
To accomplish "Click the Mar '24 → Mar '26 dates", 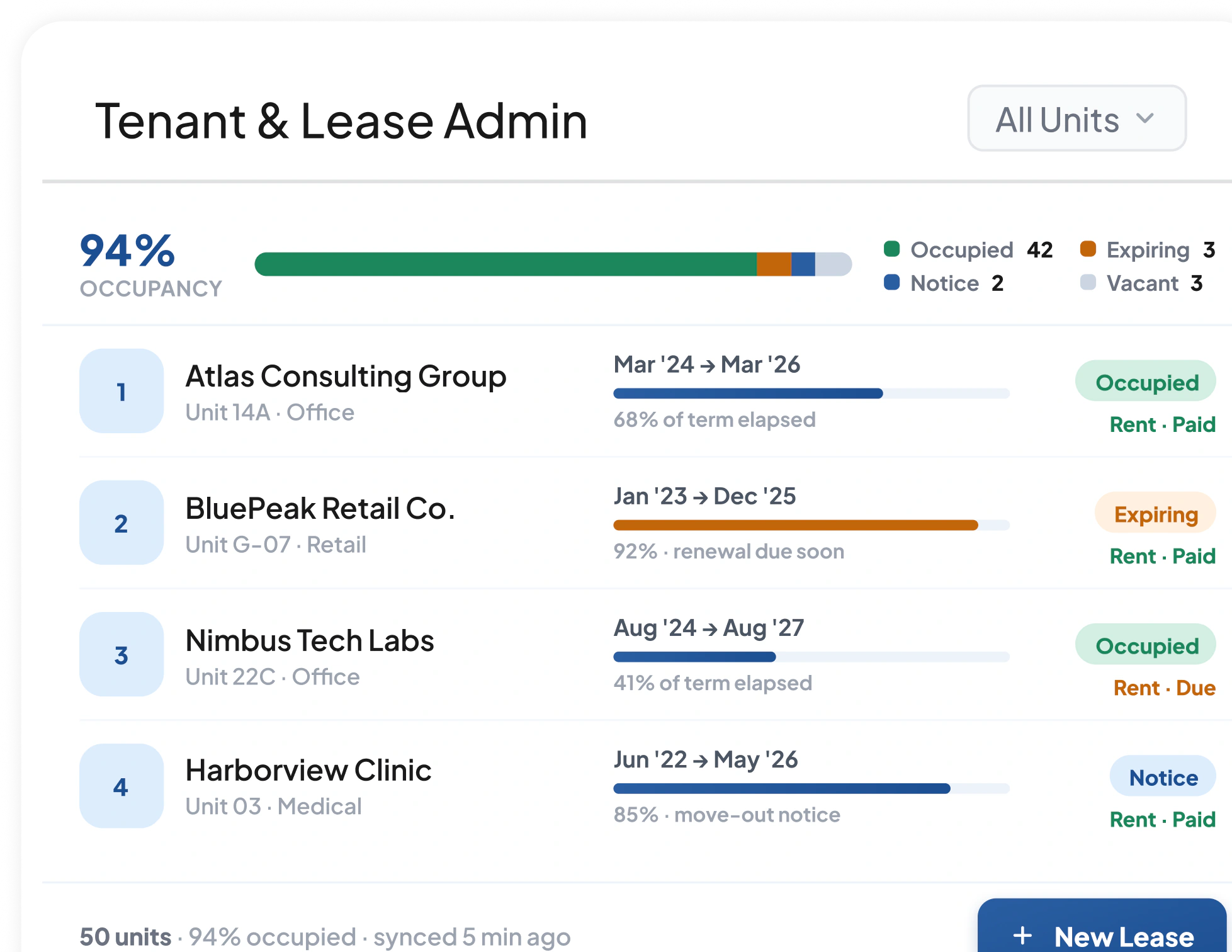I will (x=707, y=364).
